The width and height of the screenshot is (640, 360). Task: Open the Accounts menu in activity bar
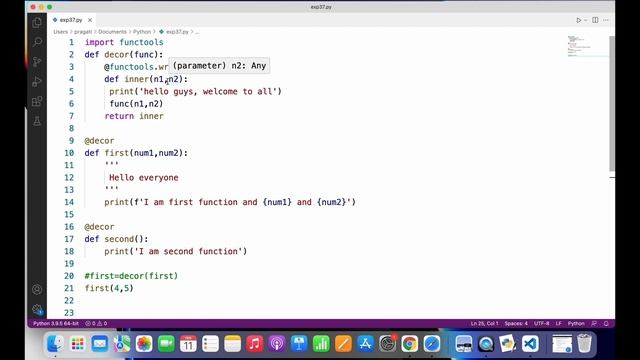pyautogui.click(x=37, y=289)
